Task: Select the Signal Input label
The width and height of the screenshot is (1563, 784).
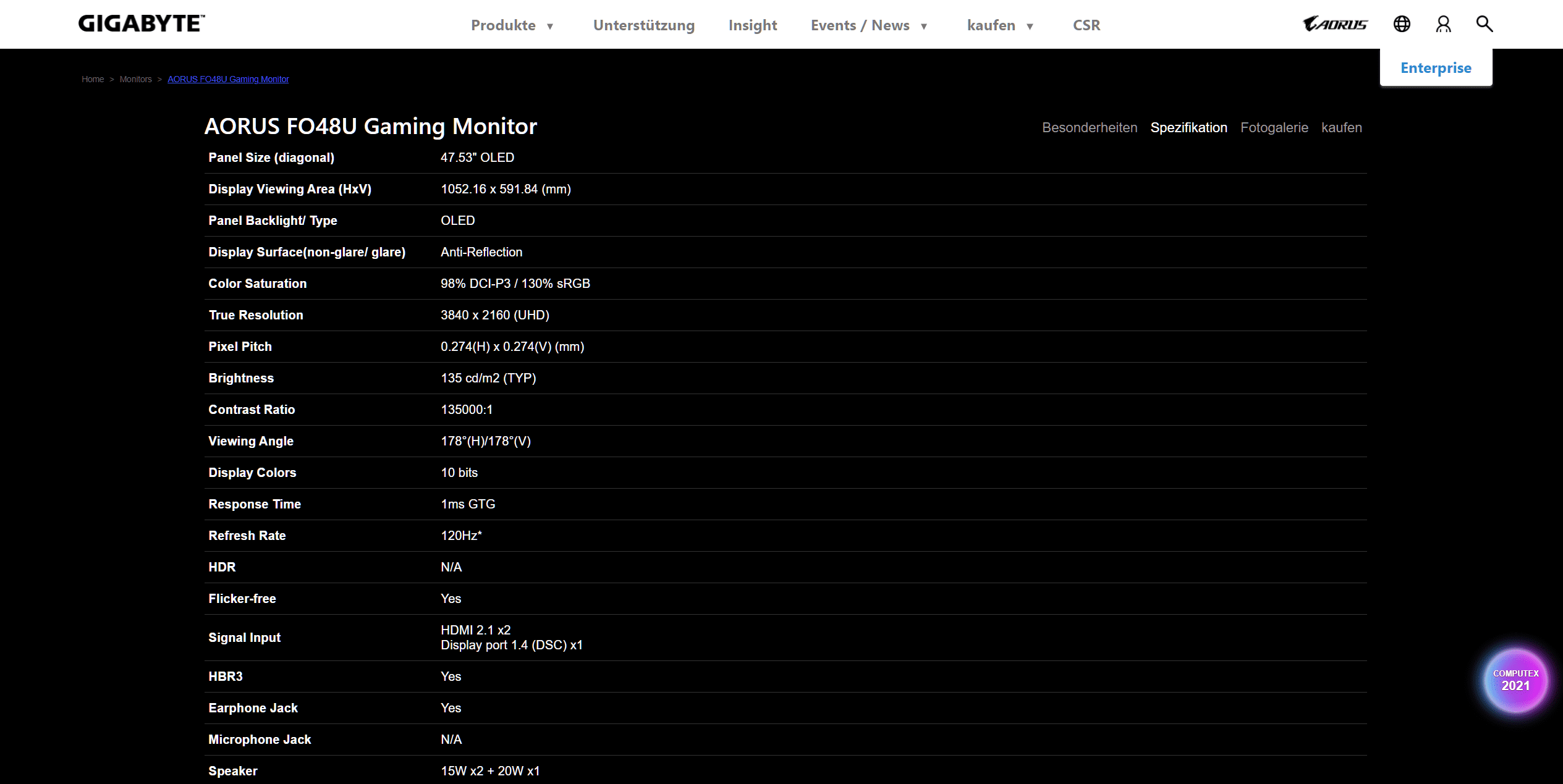Action: (245, 638)
